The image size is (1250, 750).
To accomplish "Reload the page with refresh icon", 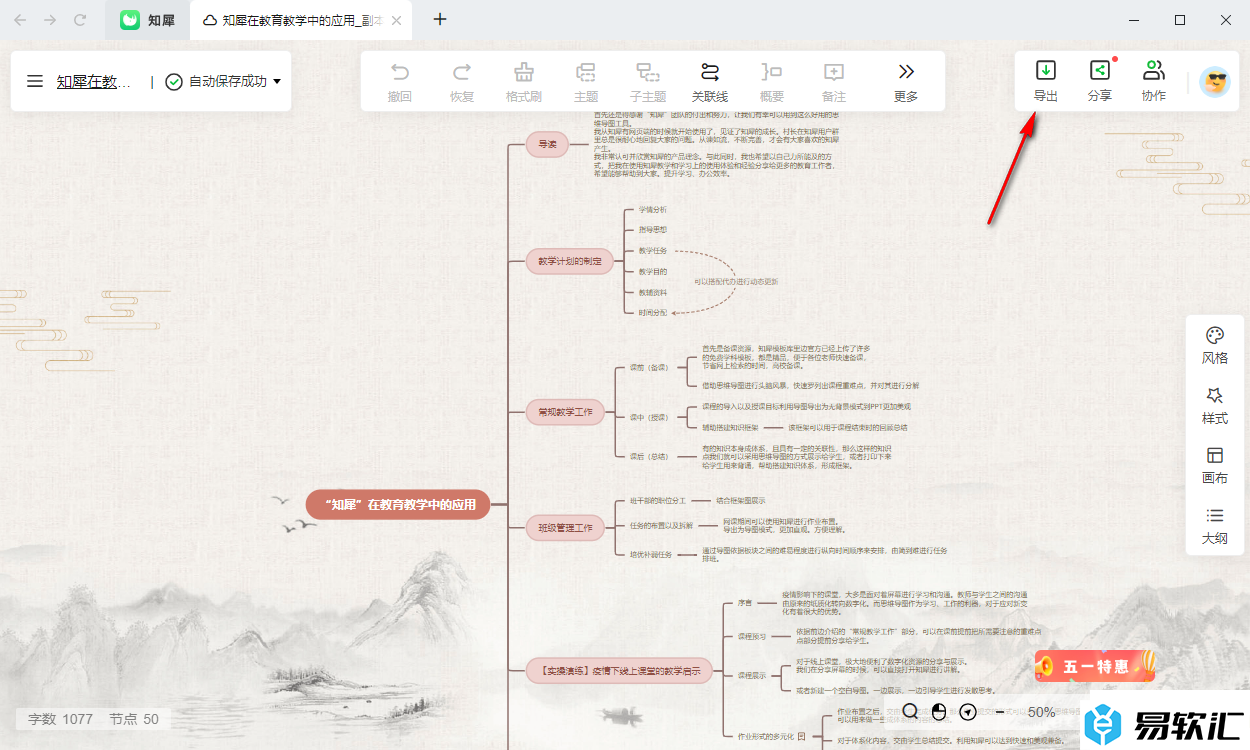I will 80,20.
